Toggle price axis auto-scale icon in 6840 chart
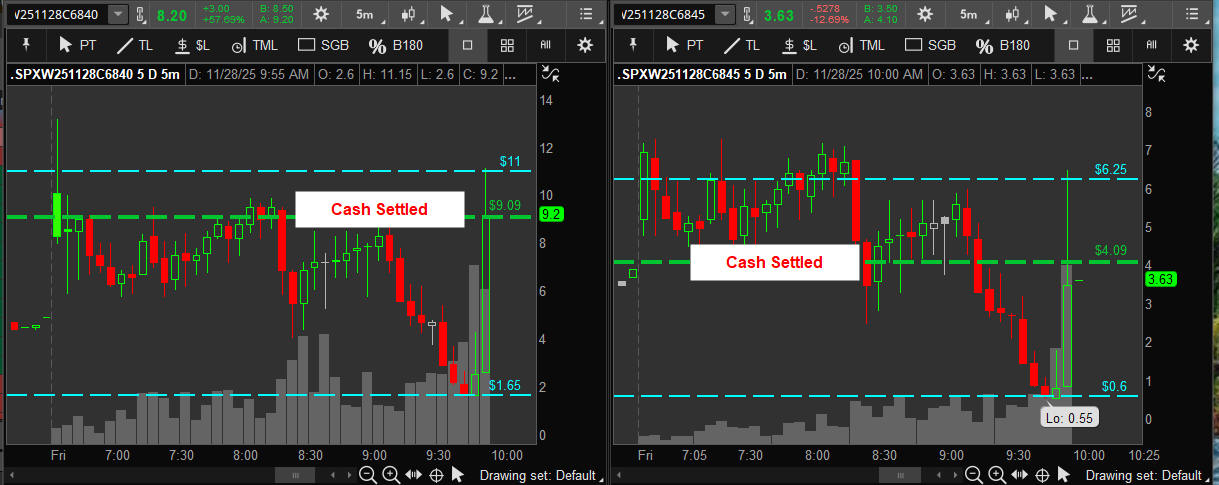This screenshot has width=1219, height=485. [550, 73]
